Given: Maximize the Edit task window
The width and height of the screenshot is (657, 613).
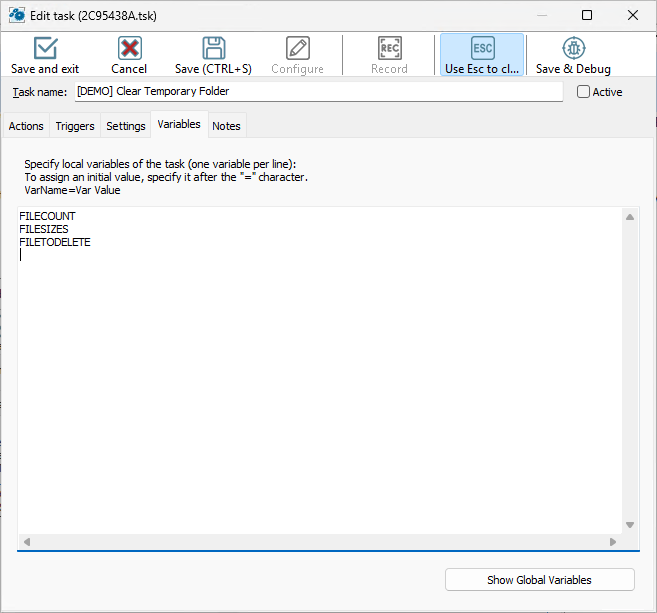Looking at the screenshot, I should (x=587, y=16).
